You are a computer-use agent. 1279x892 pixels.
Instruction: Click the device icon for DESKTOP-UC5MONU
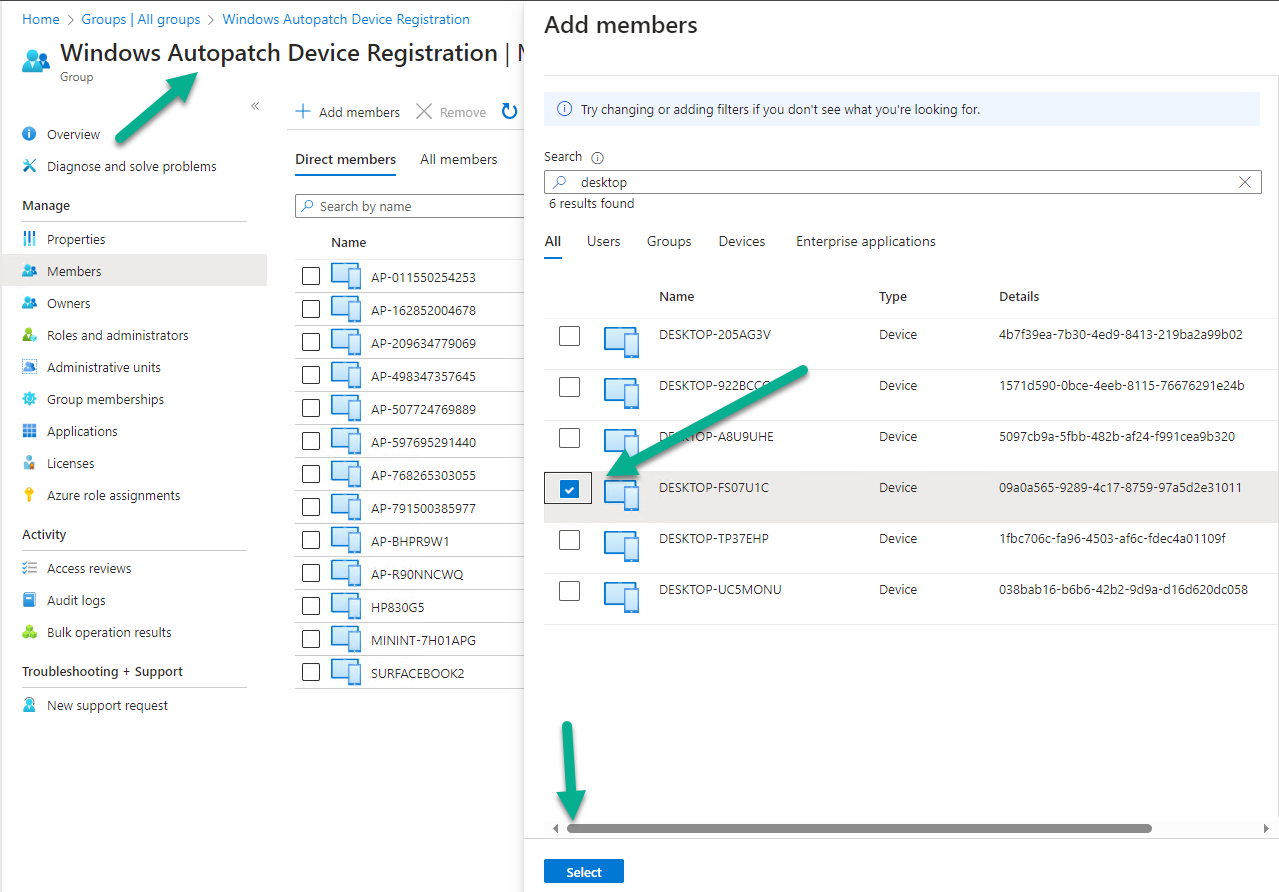[x=621, y=596]
